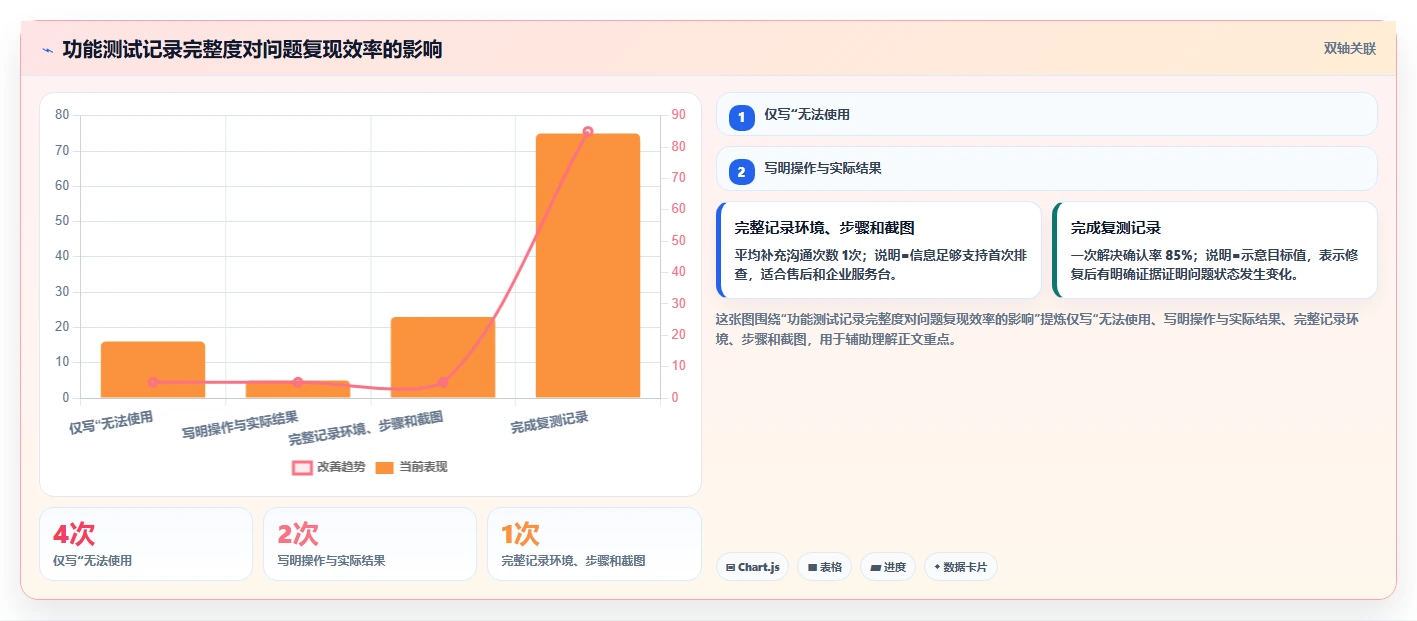Image resolution: width=1417 pixels, height=621 pixels.
Task: Click numbered badge 1 in the list
Action: click(741, 118)
